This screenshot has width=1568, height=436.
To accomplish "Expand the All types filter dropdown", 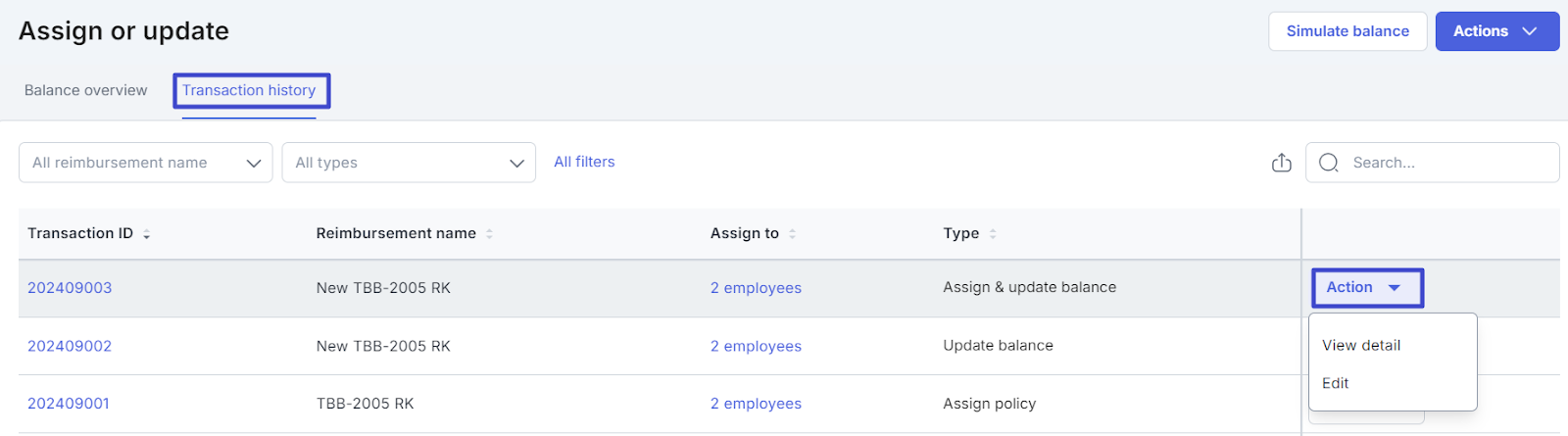I will point(408,163).
